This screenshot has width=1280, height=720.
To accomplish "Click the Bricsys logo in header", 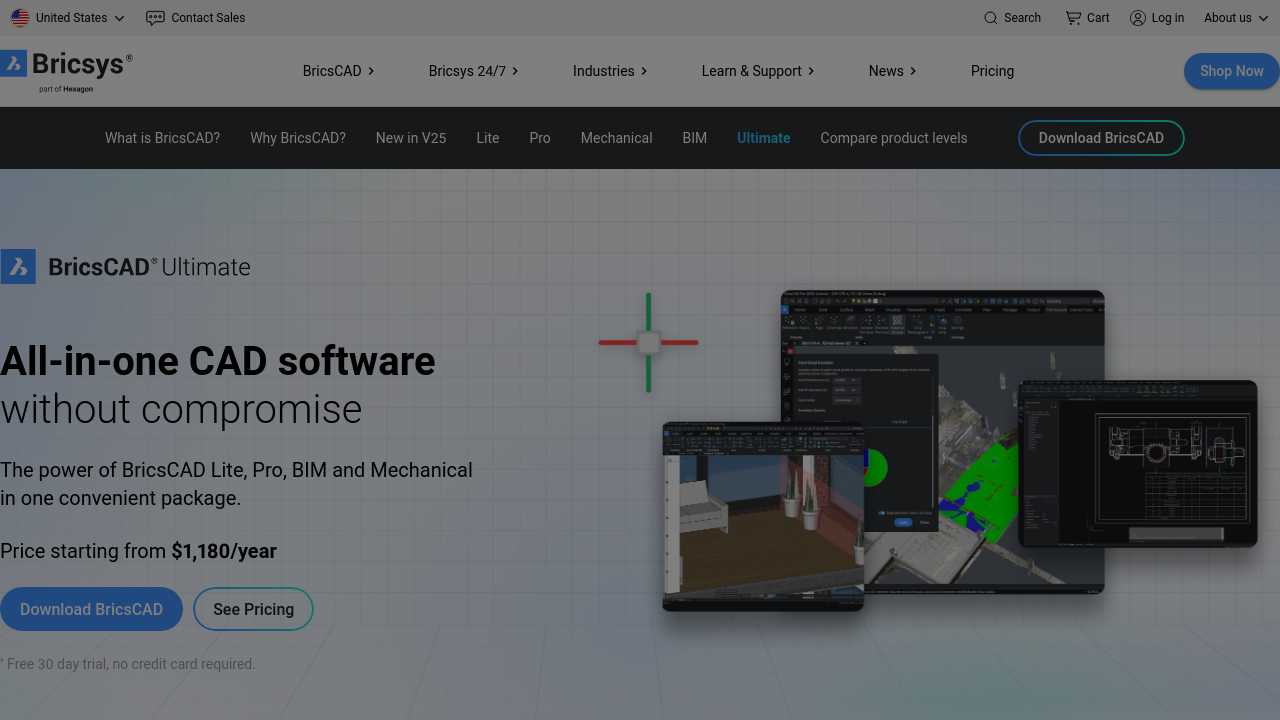I will [x=67, y=71].
